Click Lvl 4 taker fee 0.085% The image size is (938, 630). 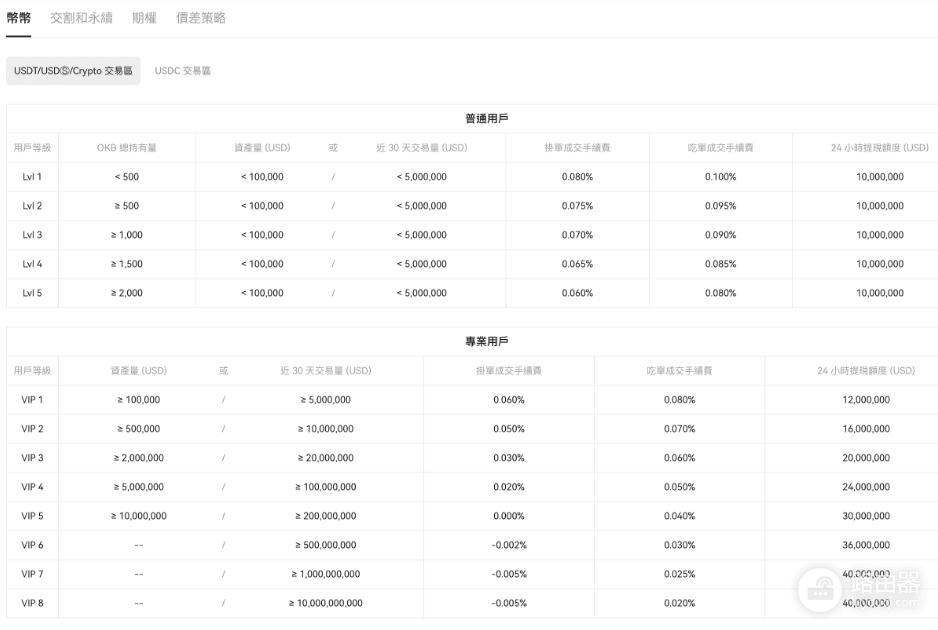(720, 264)
